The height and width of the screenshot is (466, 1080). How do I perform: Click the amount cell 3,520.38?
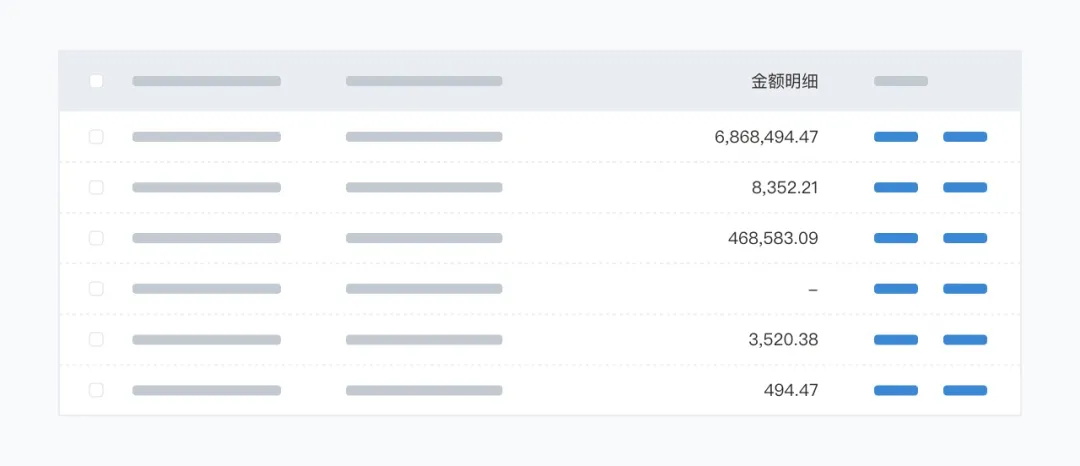(783, 340)
